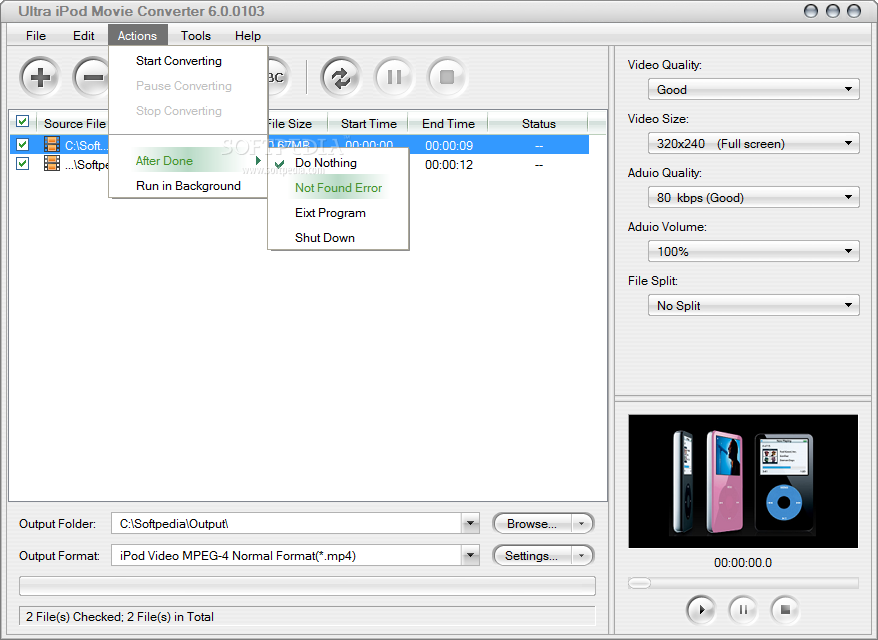Screen dimensions: 878x640
Task: Pause the preview player
Action: tap(743, 609)
